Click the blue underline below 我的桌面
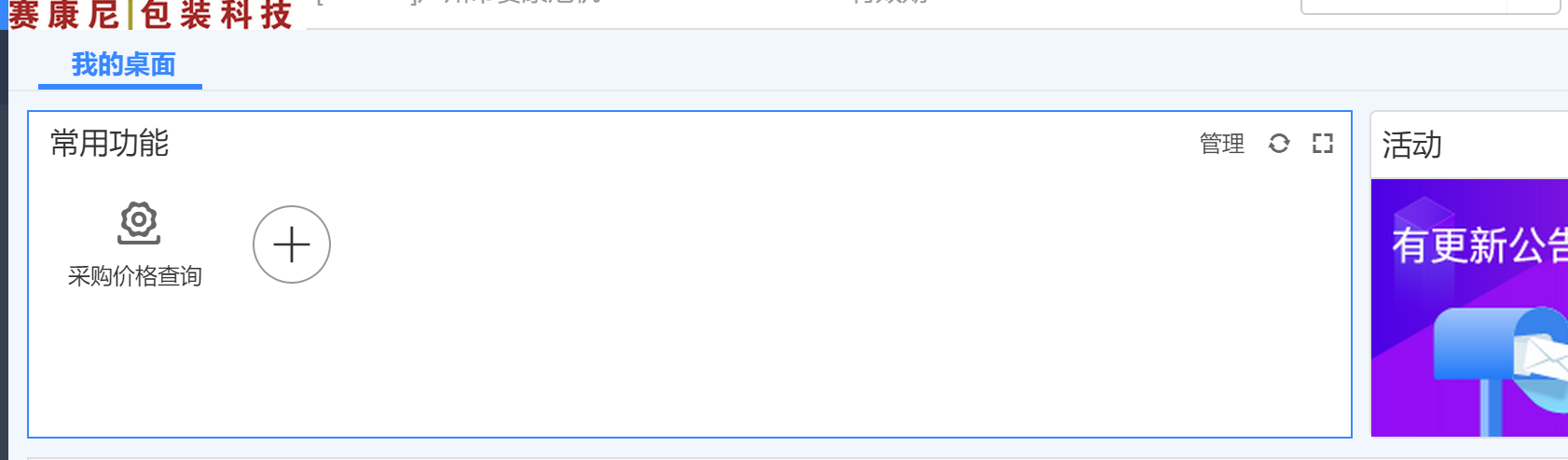Screen dimensions: 1568x460 coord(120,87)
